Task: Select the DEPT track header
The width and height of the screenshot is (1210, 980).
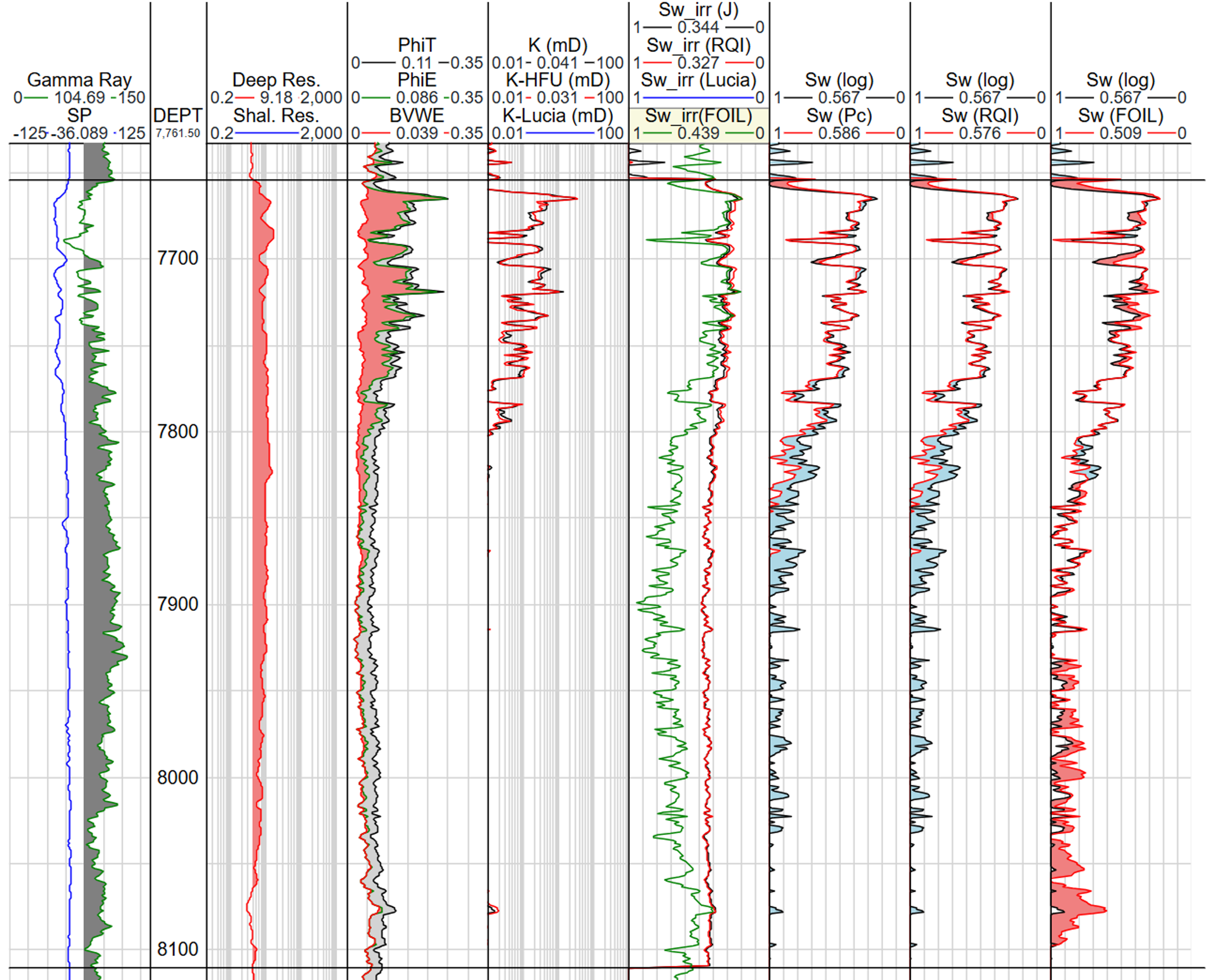Action: click(x=178, y=116)
